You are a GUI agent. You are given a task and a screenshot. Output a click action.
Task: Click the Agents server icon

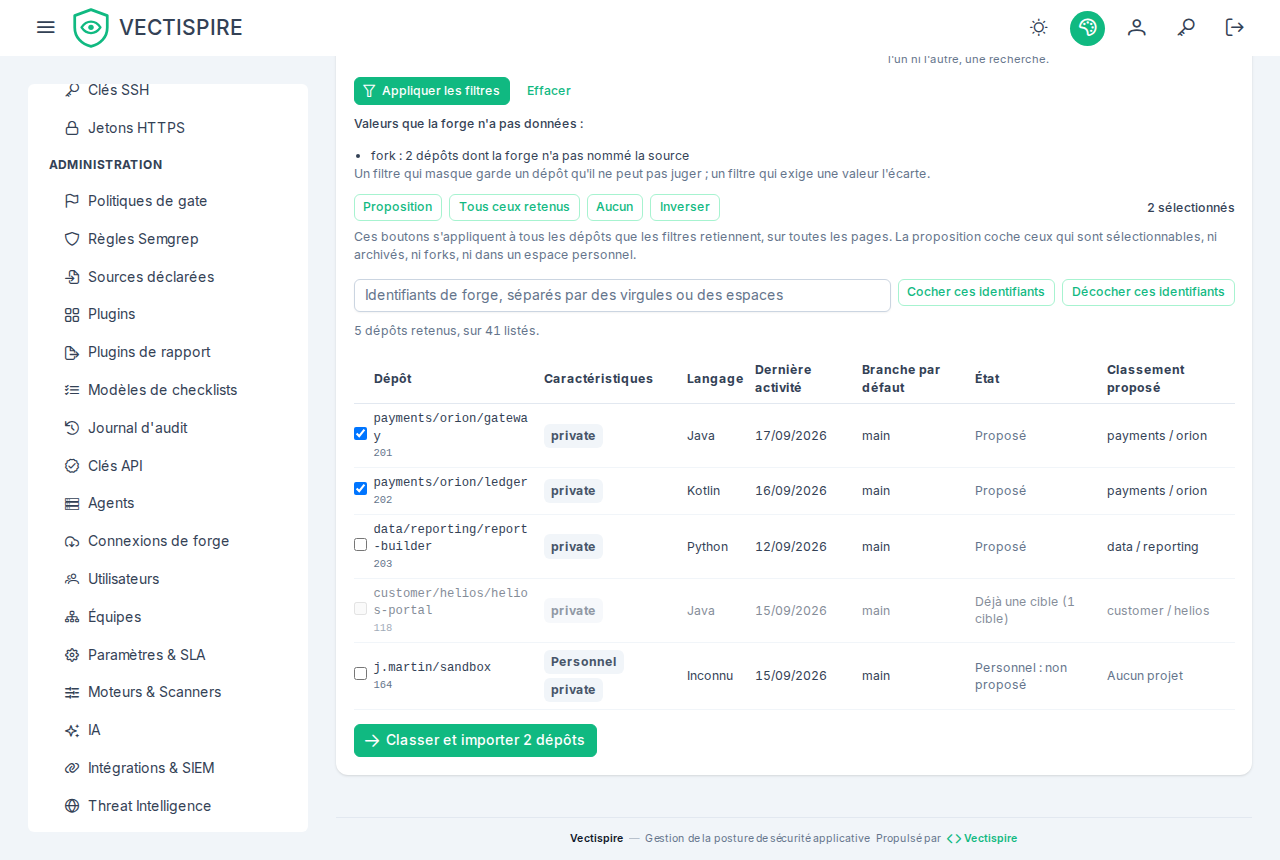pyautogui.click(x=72, y=503)
